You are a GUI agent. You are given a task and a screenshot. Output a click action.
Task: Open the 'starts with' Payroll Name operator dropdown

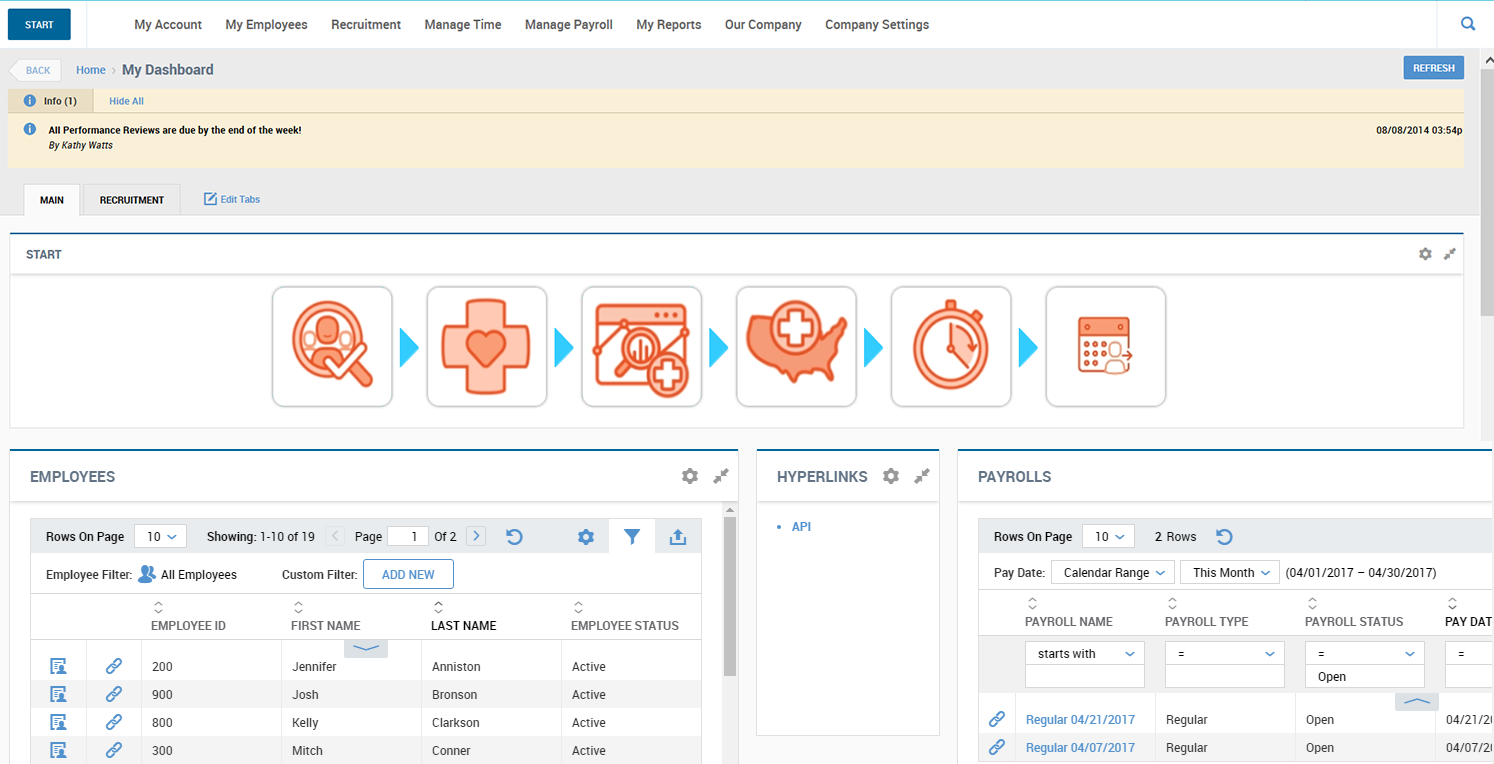click(1085, 653)
